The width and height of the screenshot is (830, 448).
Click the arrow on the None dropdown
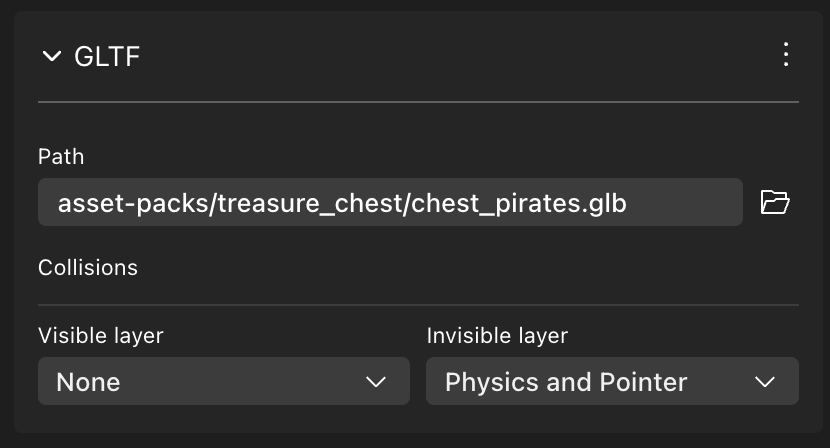click(x=376, y=382)
